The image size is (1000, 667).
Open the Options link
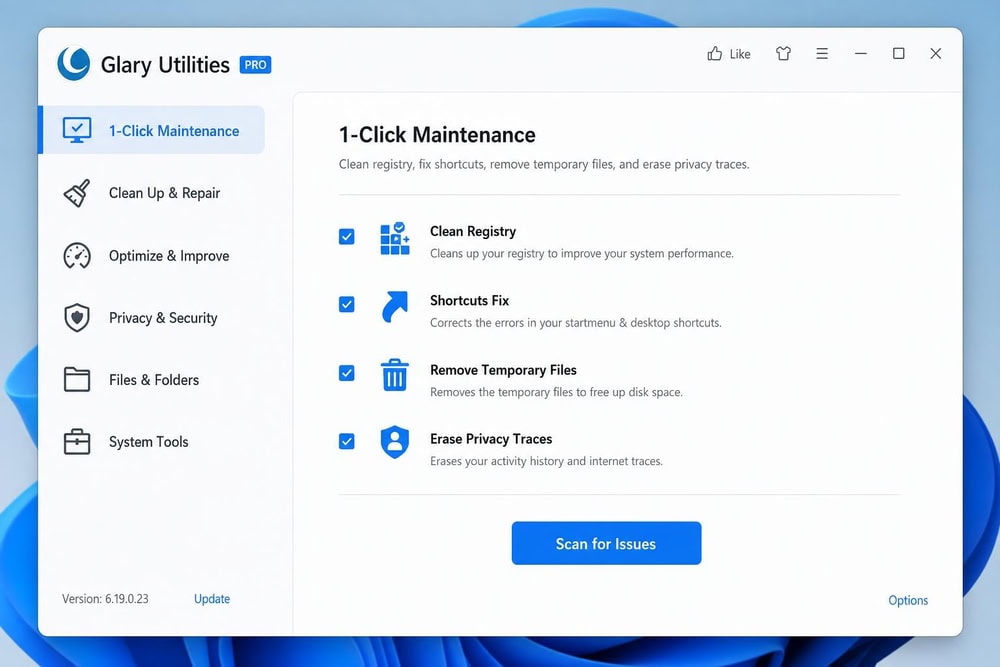(908, 600)
